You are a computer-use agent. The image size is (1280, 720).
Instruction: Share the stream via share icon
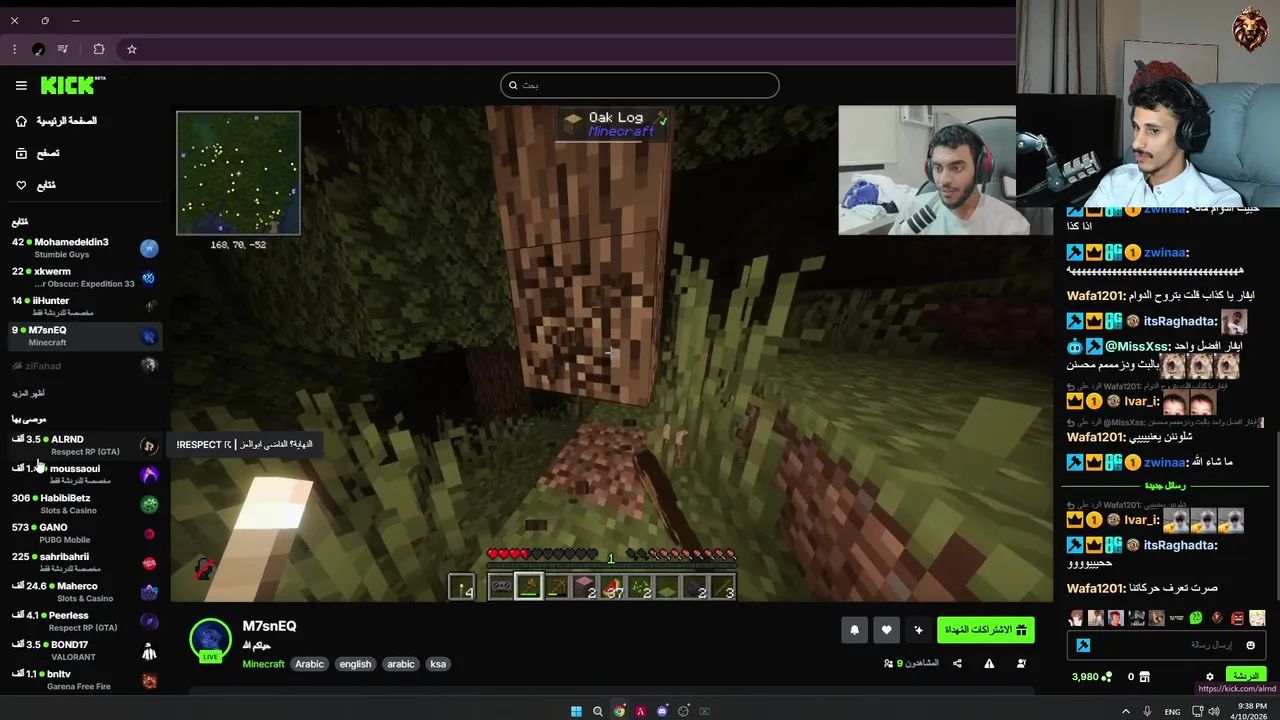[957, 663]
